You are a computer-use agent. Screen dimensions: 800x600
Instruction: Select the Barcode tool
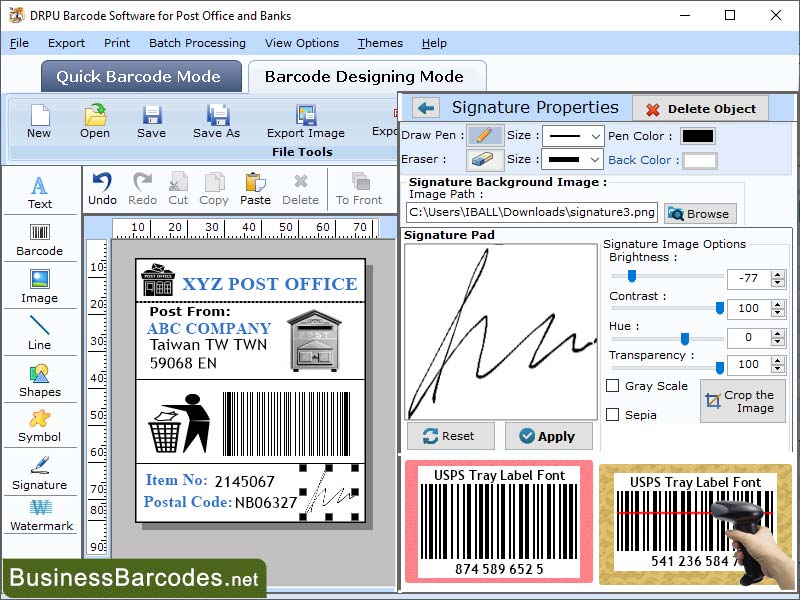point(40,240)
